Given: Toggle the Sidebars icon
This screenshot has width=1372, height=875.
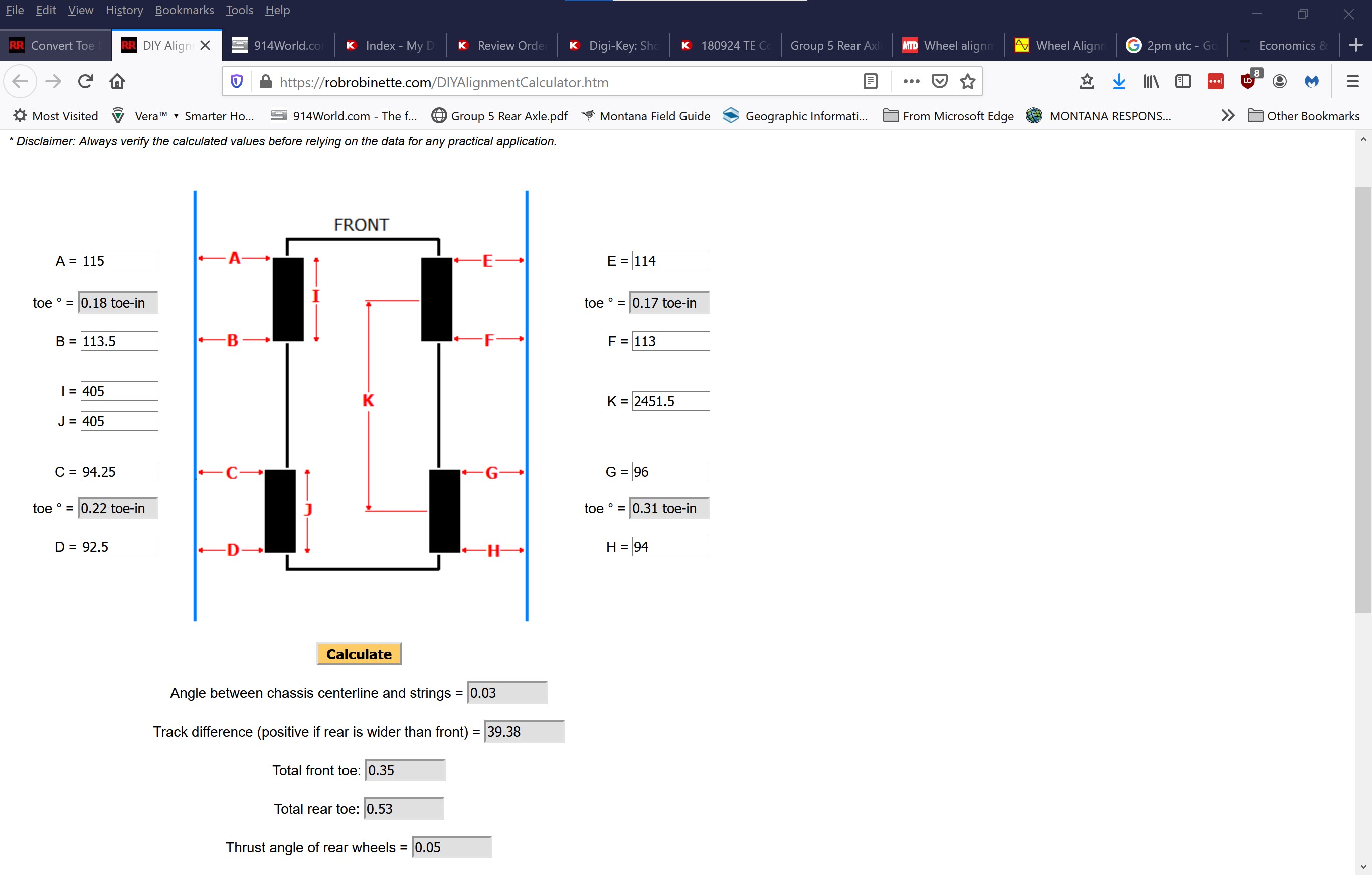Looking at the screenshot, I should pyautogui.click(x=1183, y=81).
